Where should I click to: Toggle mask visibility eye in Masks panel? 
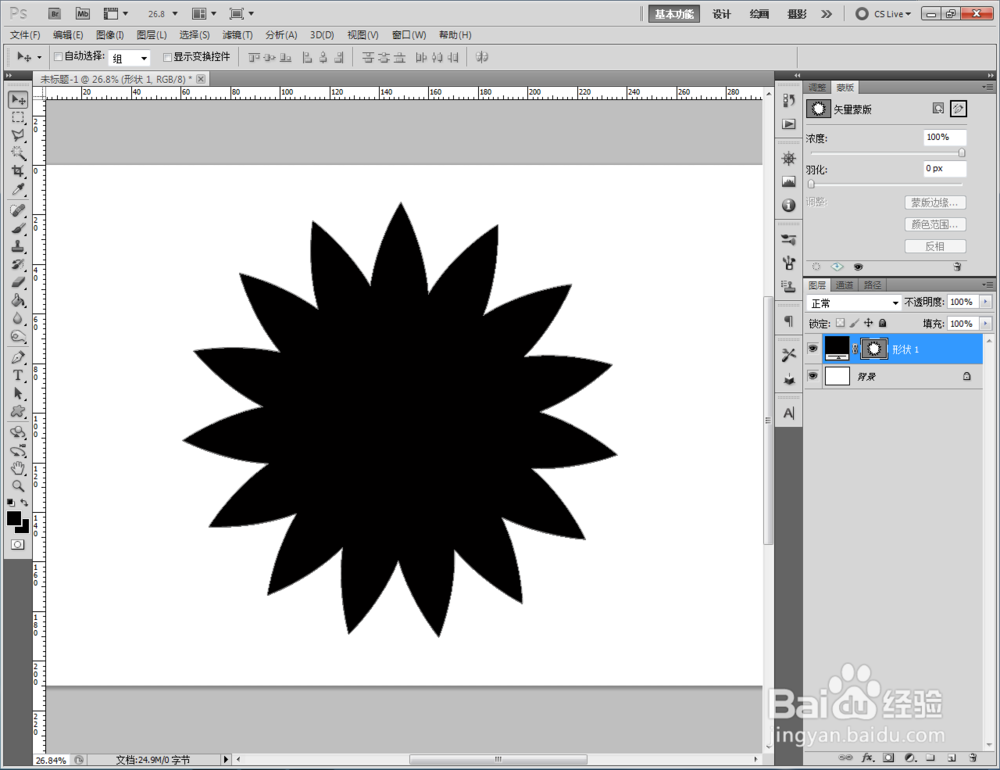pos(858,267)
